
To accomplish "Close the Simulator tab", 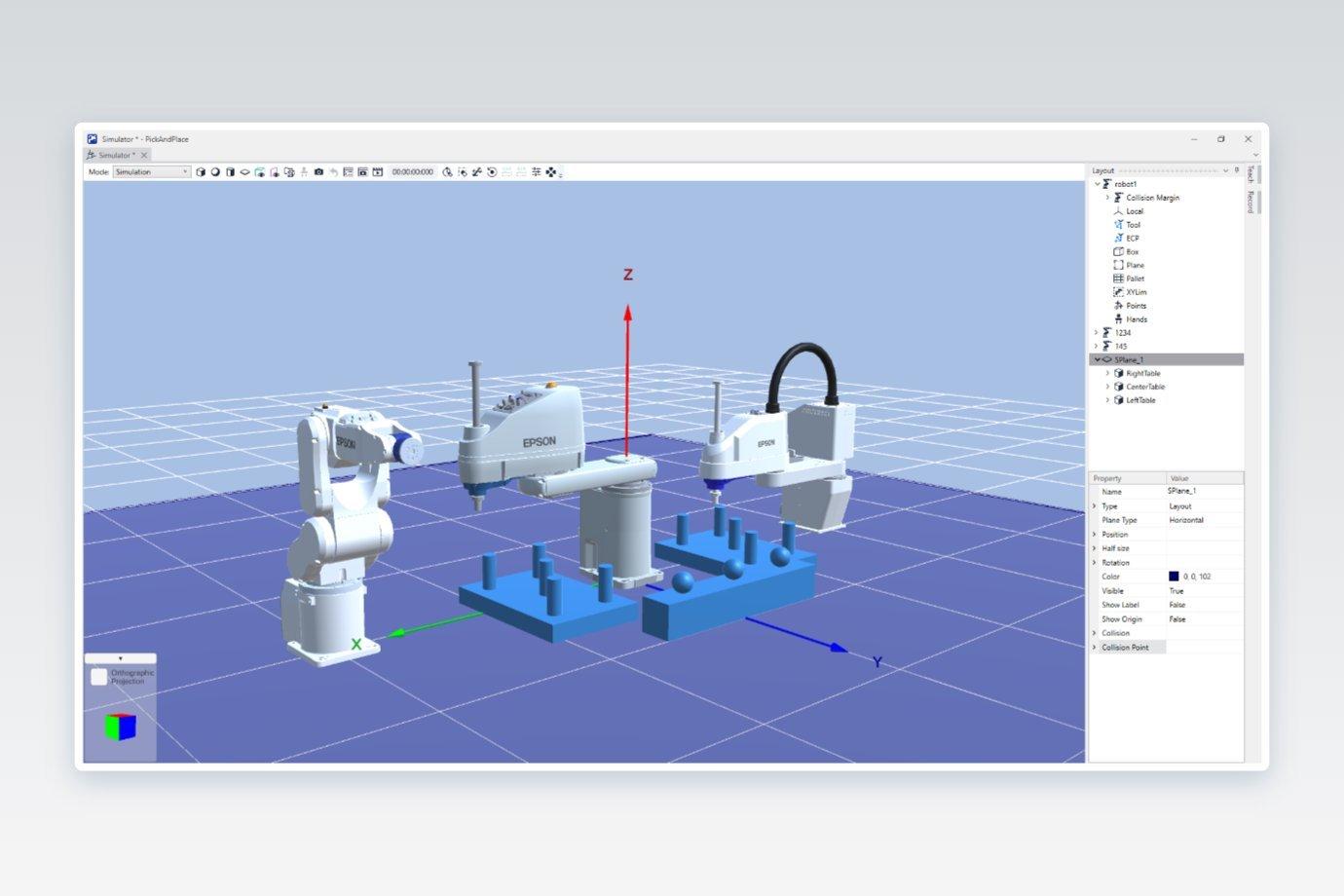I will tap(144, 155).
